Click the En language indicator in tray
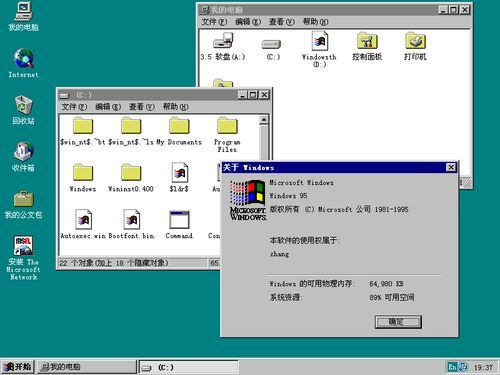Screen dimensions: 500x375 [452, 367]
